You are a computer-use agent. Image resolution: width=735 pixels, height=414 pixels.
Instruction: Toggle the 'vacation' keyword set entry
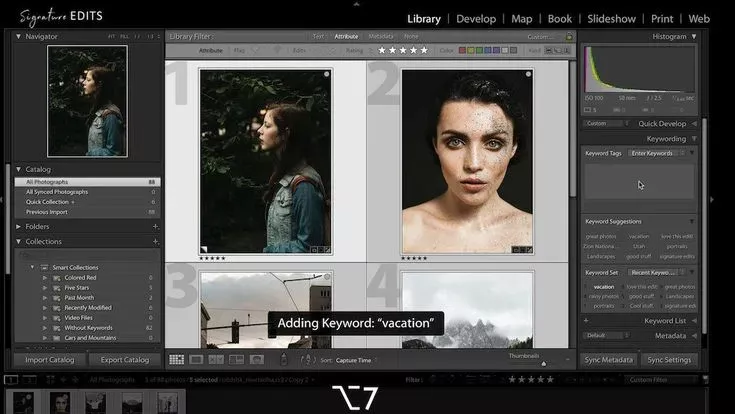(604, 286)
